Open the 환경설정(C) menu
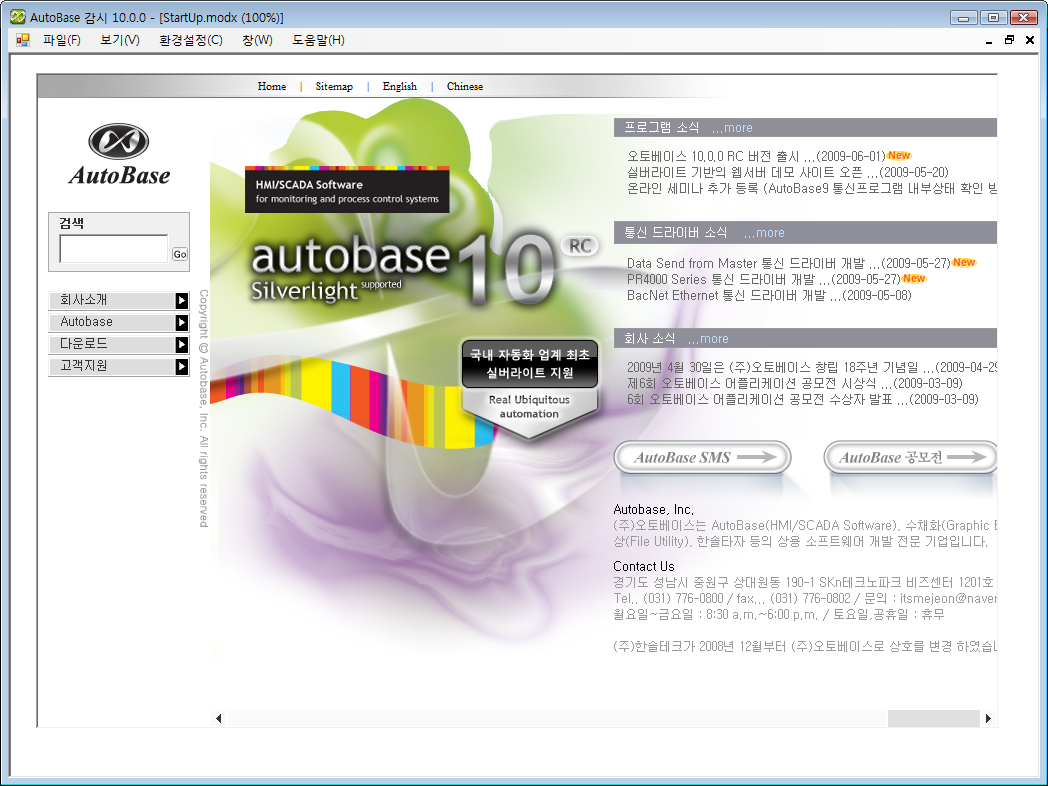This screenshot has width=1048, height=786. click(190, 40)
